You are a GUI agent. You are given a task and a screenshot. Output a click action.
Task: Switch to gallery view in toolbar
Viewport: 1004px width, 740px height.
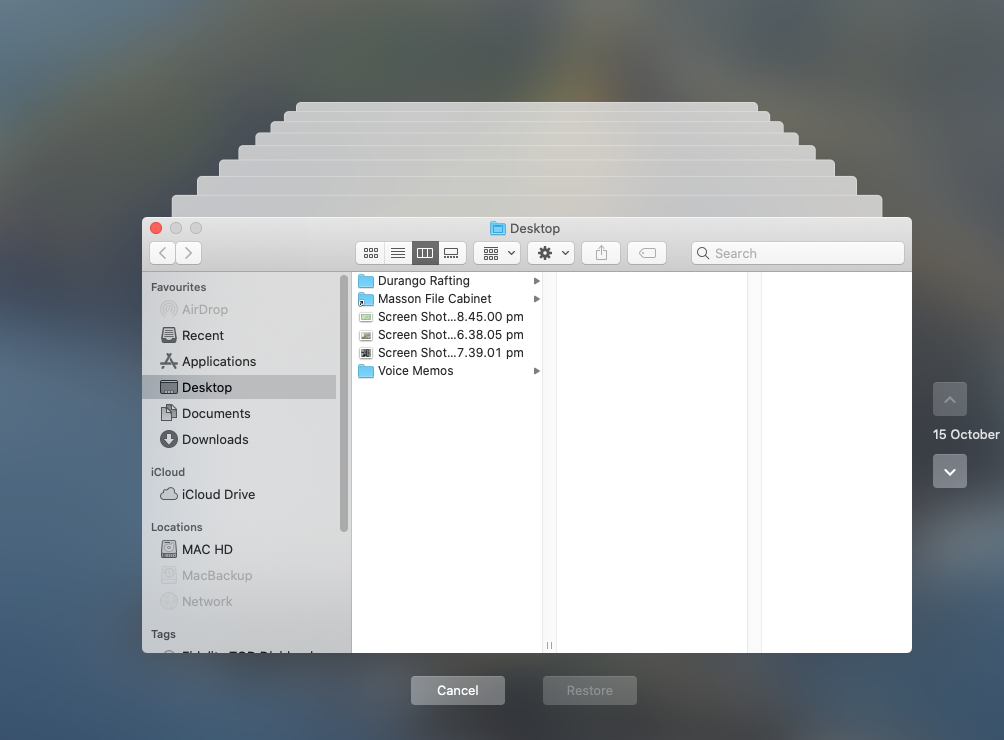tap(451, 253)
